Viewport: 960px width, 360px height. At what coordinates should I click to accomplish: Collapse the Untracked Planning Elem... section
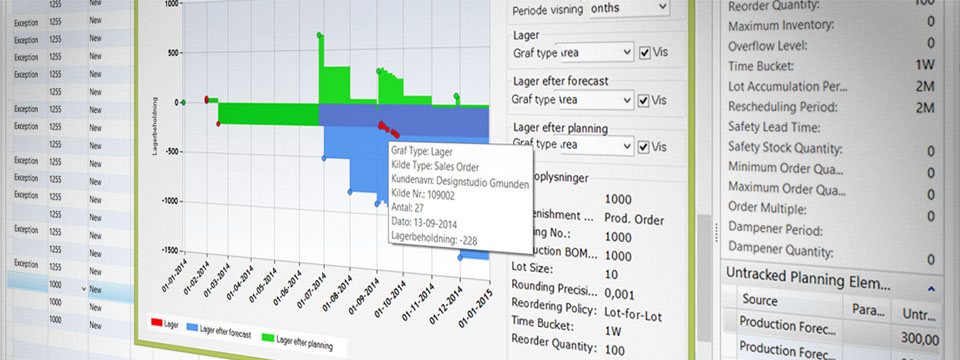931,288
